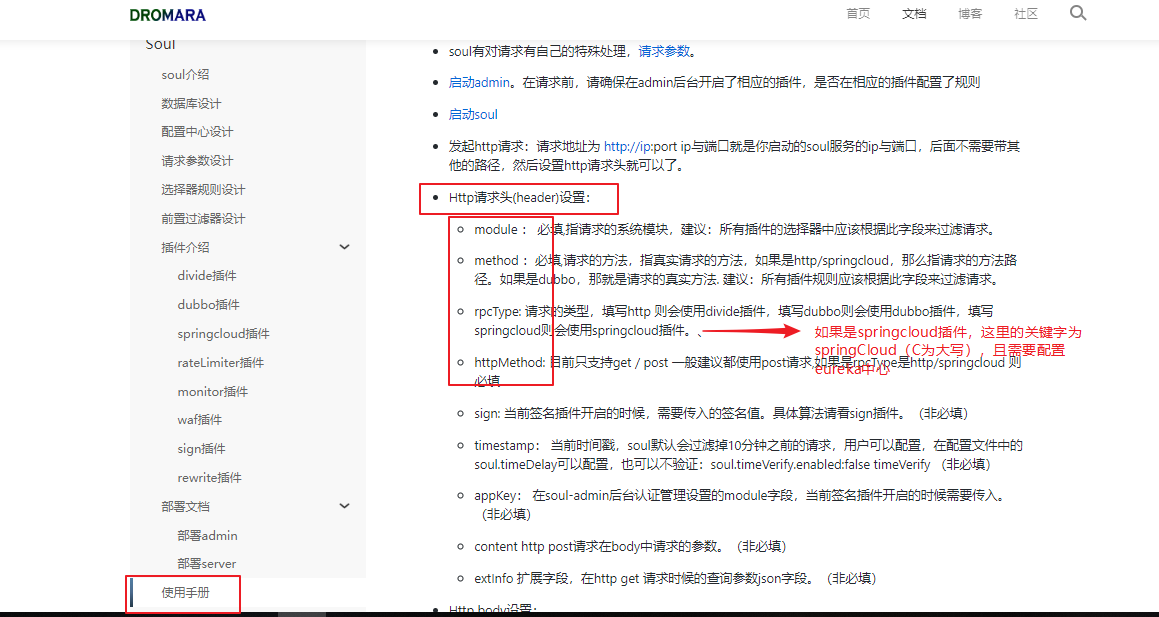1159x617 pixels.
Task: Select 部署文档 sidebar heading
Action: (x=185, y=507)
